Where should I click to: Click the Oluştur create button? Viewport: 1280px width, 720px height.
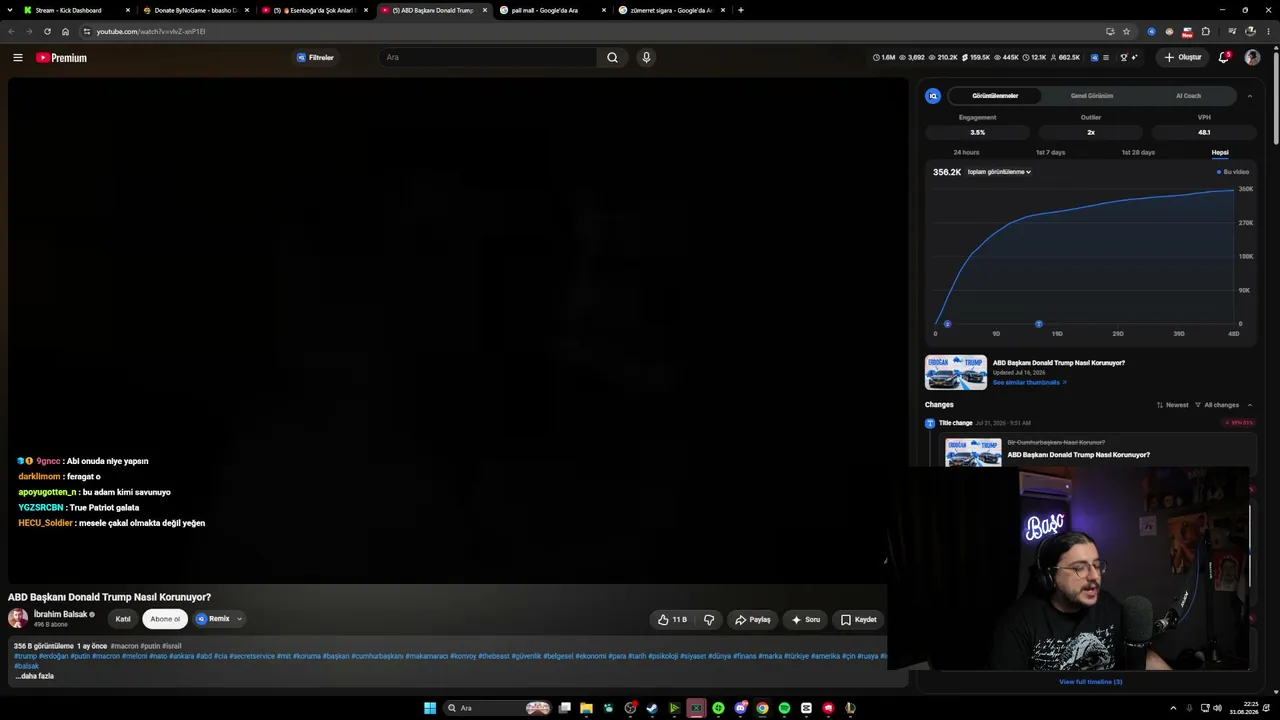point(1183,58)
